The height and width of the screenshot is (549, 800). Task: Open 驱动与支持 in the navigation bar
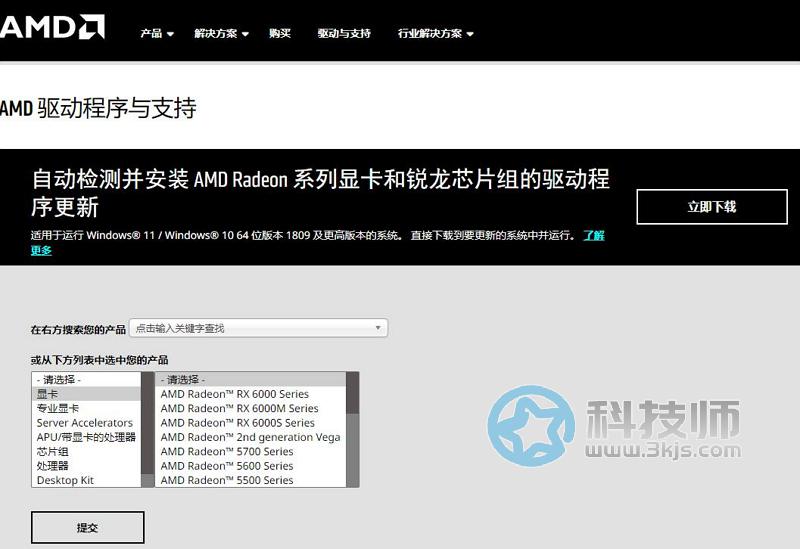(344, 34)
